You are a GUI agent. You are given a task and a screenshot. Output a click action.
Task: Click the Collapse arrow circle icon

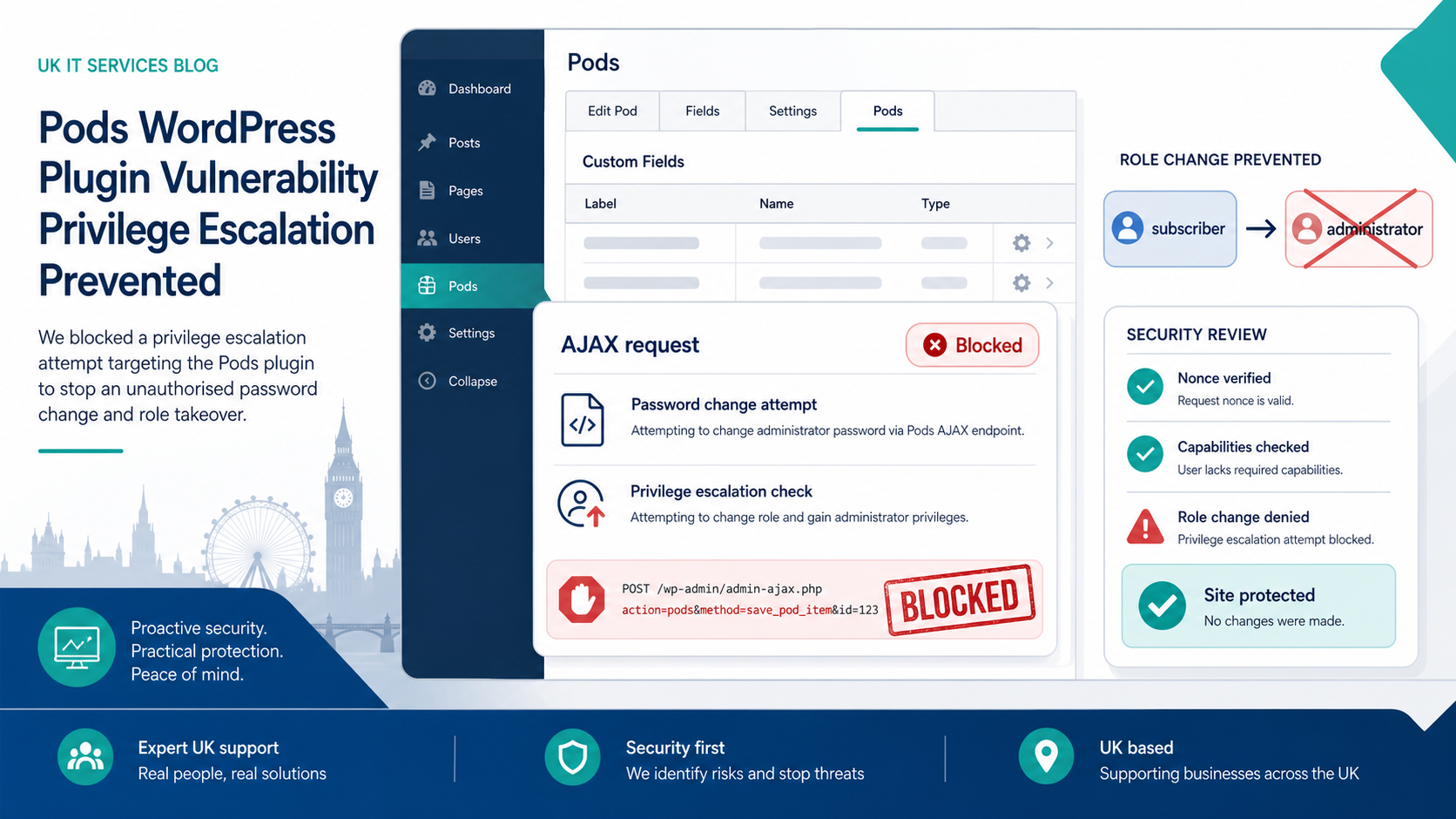point(427,381)
